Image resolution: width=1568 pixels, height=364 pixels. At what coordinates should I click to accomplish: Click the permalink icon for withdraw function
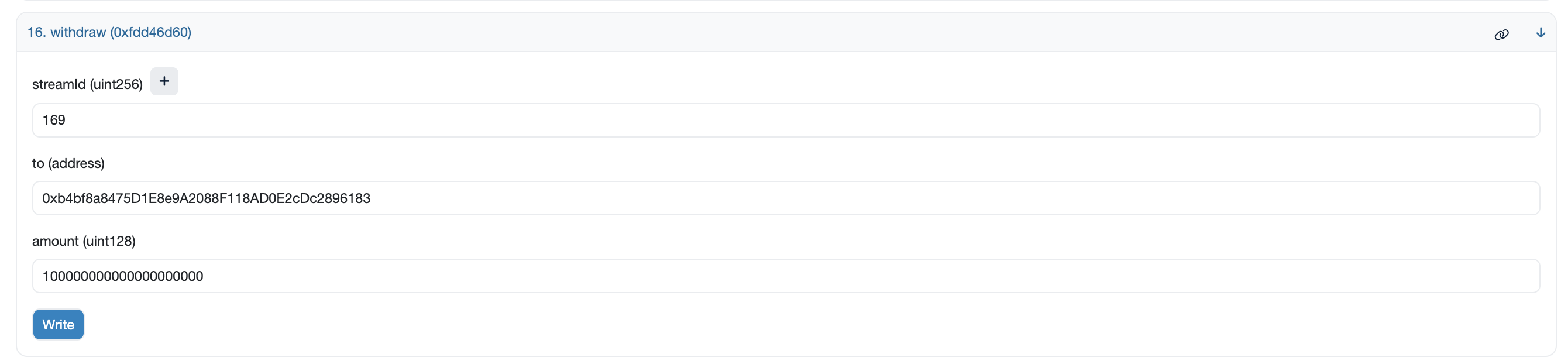point(1502,33)
